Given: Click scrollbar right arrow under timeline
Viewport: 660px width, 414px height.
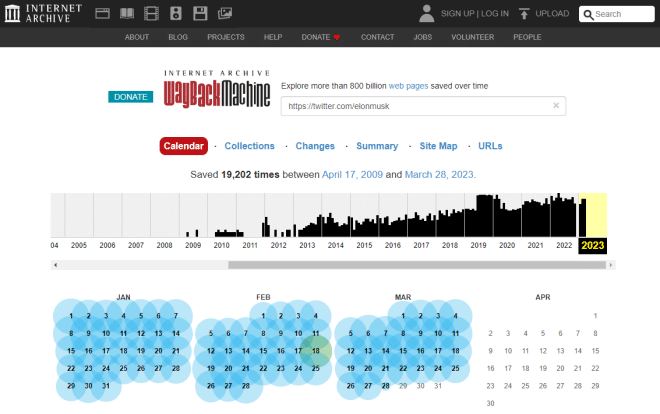Looking at the screenshot, I should [611, 265].
